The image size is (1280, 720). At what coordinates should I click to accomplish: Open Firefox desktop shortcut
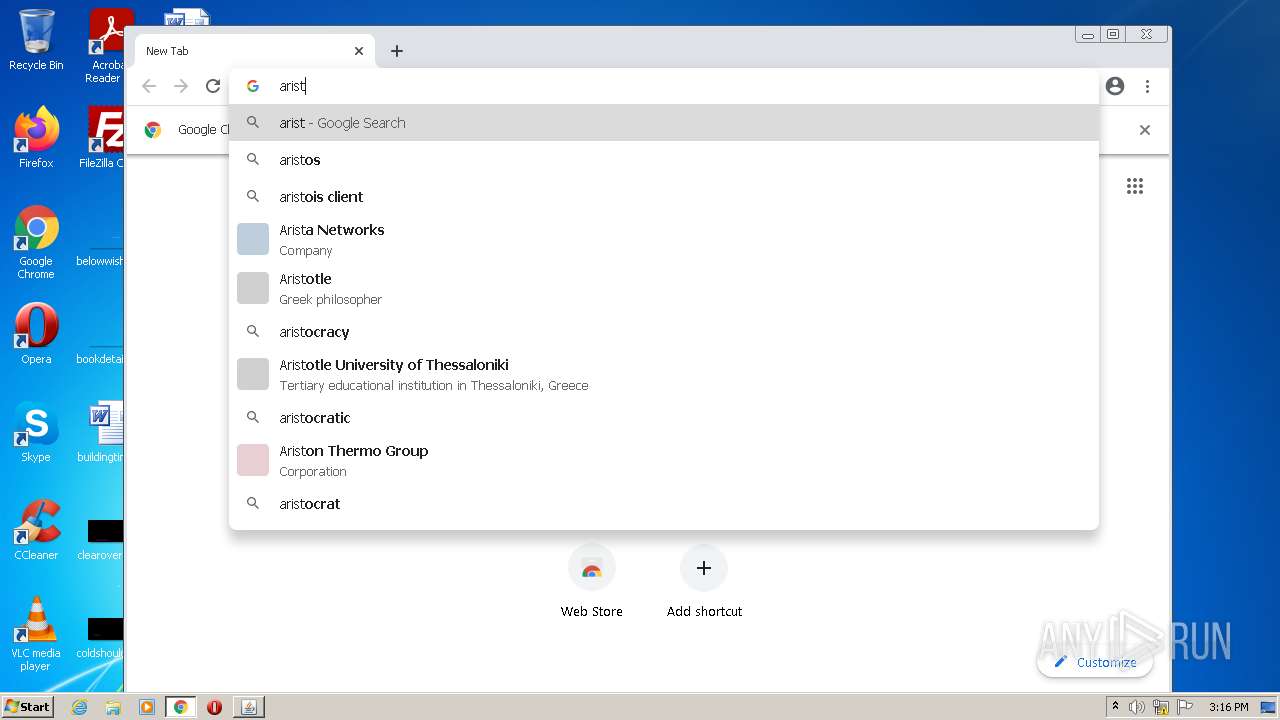(36, 137)
